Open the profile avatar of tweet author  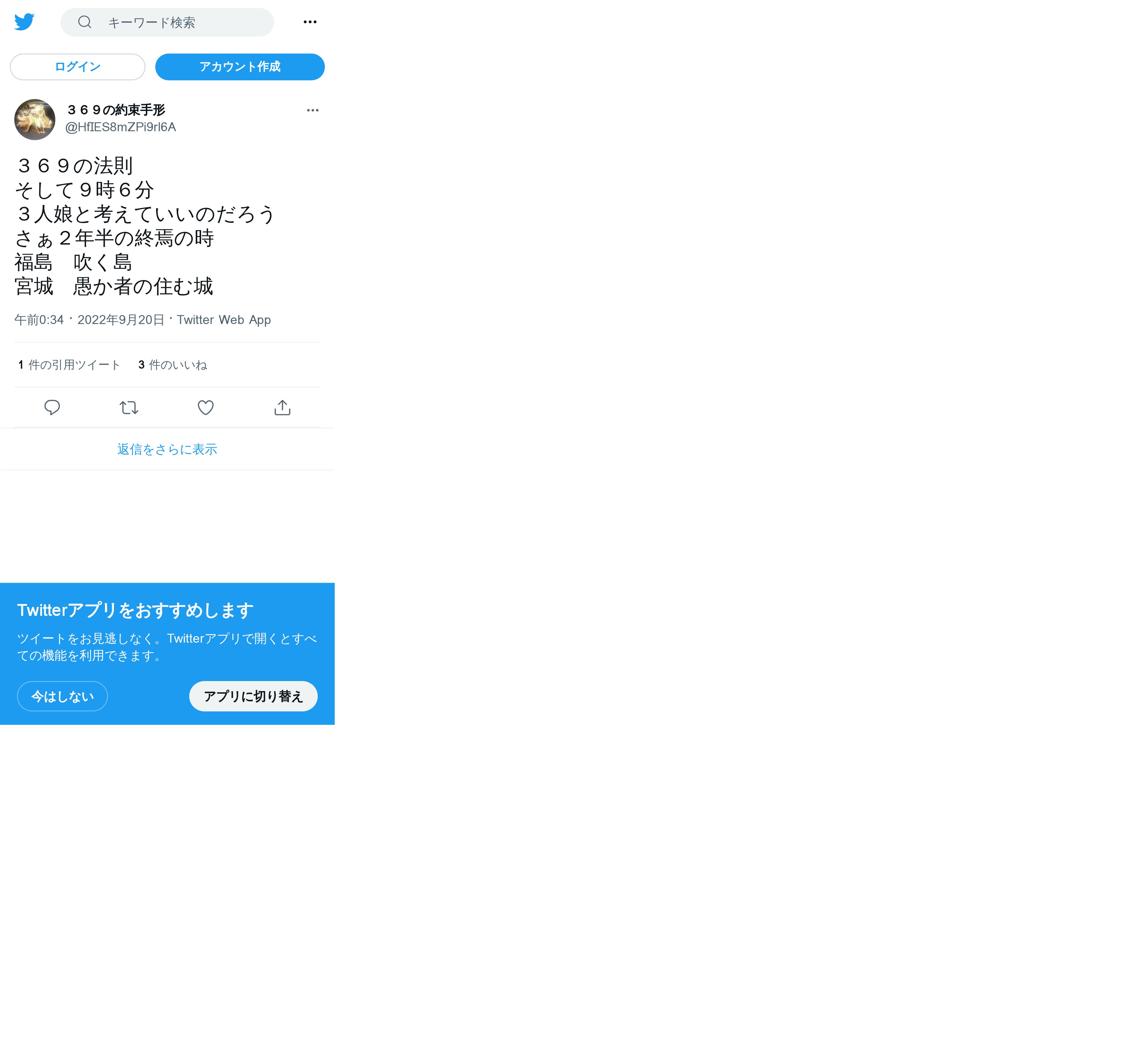tap(35, 120)
